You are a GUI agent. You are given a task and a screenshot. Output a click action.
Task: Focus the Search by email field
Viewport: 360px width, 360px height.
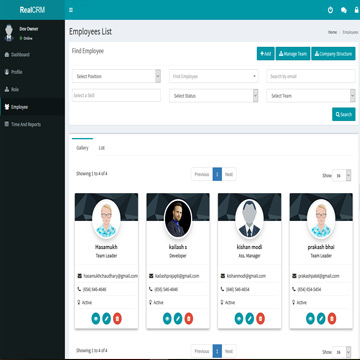[x=311, y=76]
